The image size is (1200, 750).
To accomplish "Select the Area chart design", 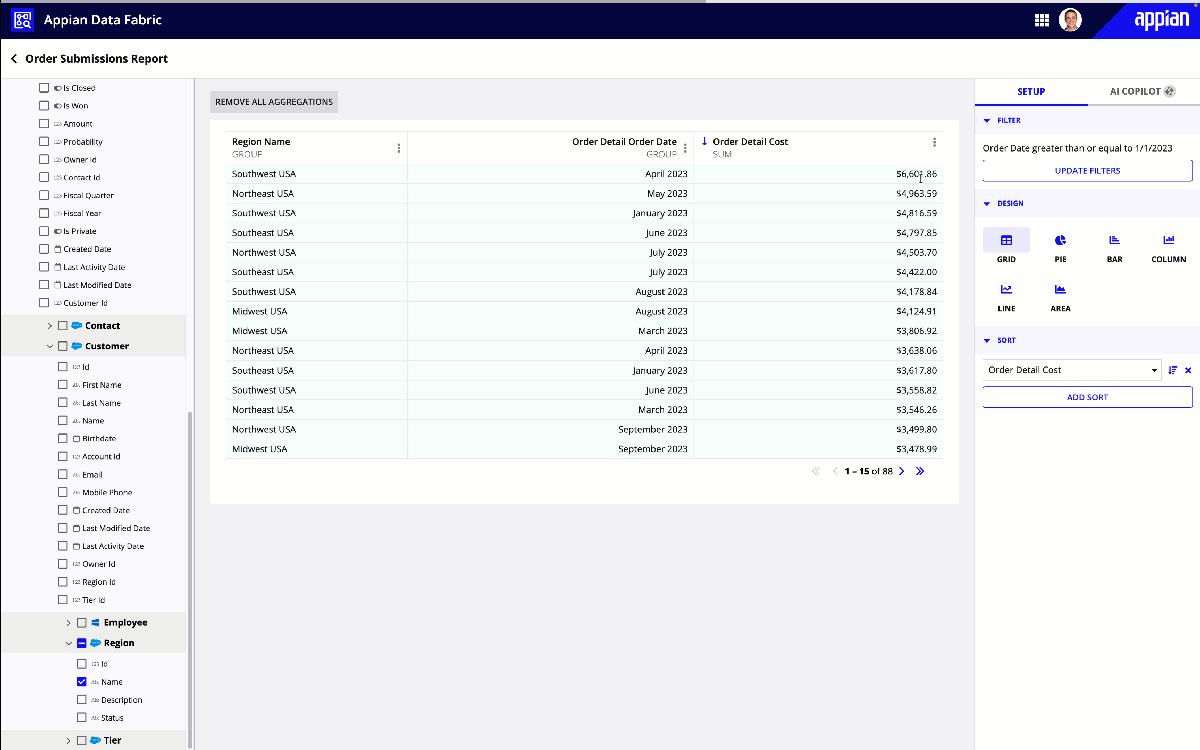I will (1060, 290).
